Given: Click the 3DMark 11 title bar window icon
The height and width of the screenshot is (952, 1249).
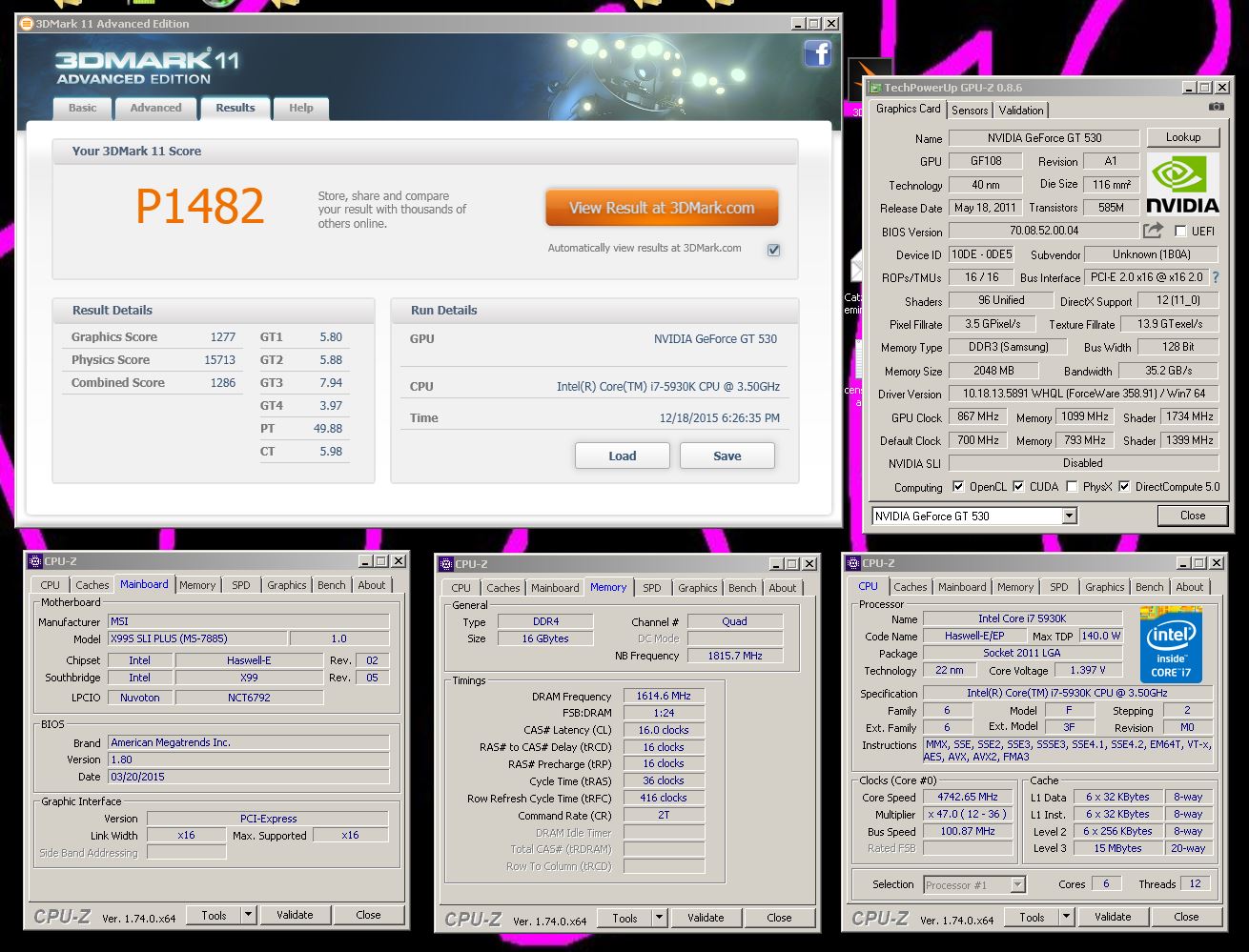Looking at the screenshot, I should 26,24.
